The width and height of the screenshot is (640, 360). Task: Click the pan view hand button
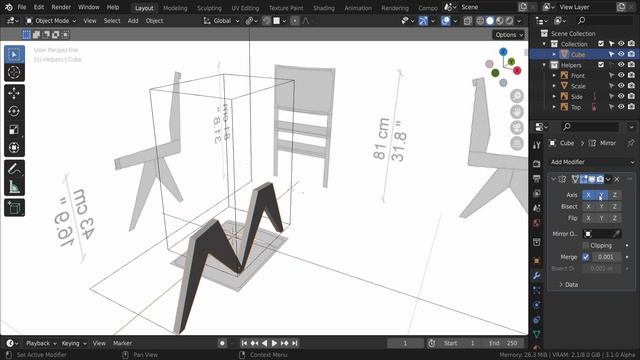coord(517,112)
